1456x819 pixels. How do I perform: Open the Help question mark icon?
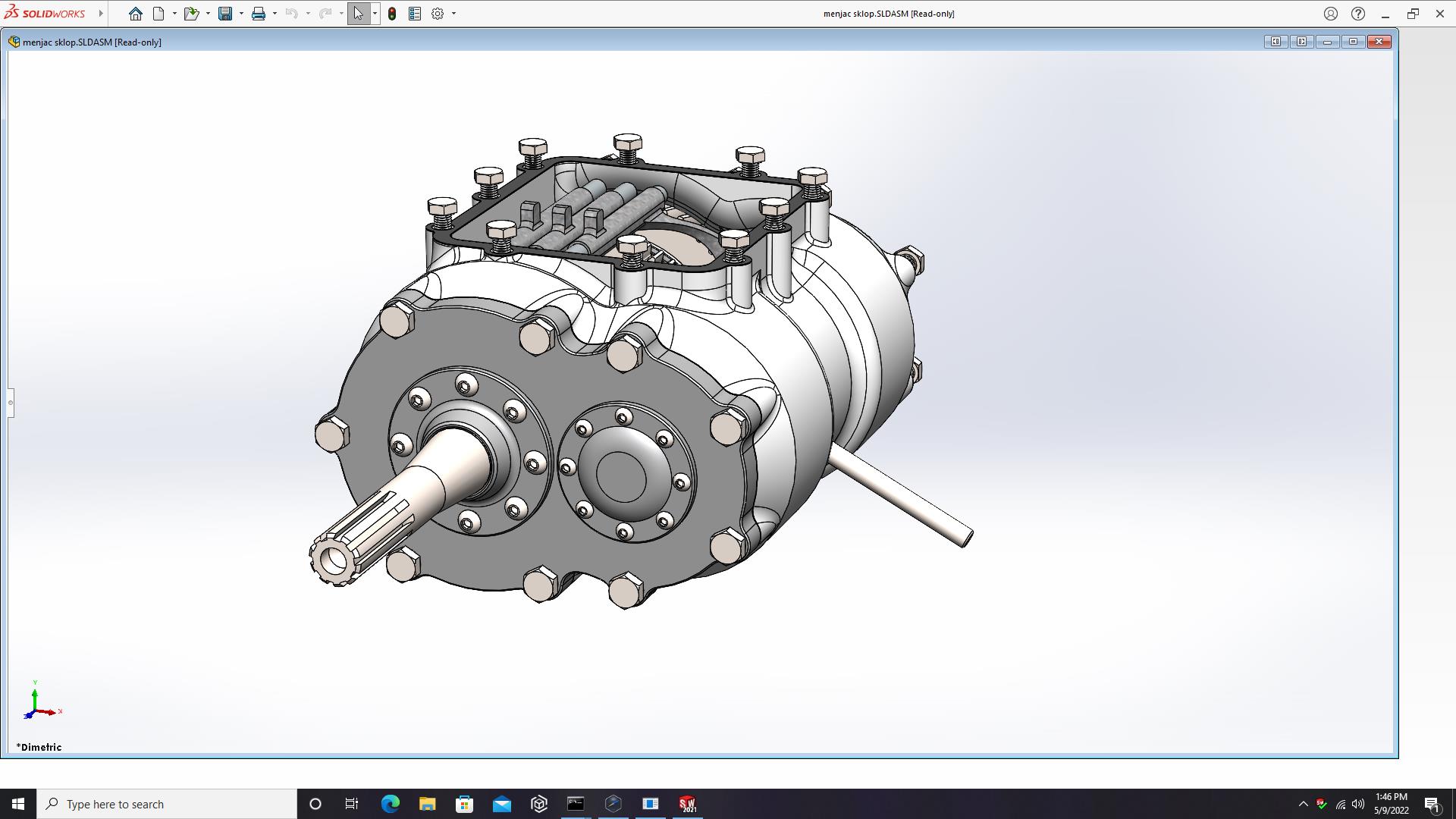(1358, 14)
